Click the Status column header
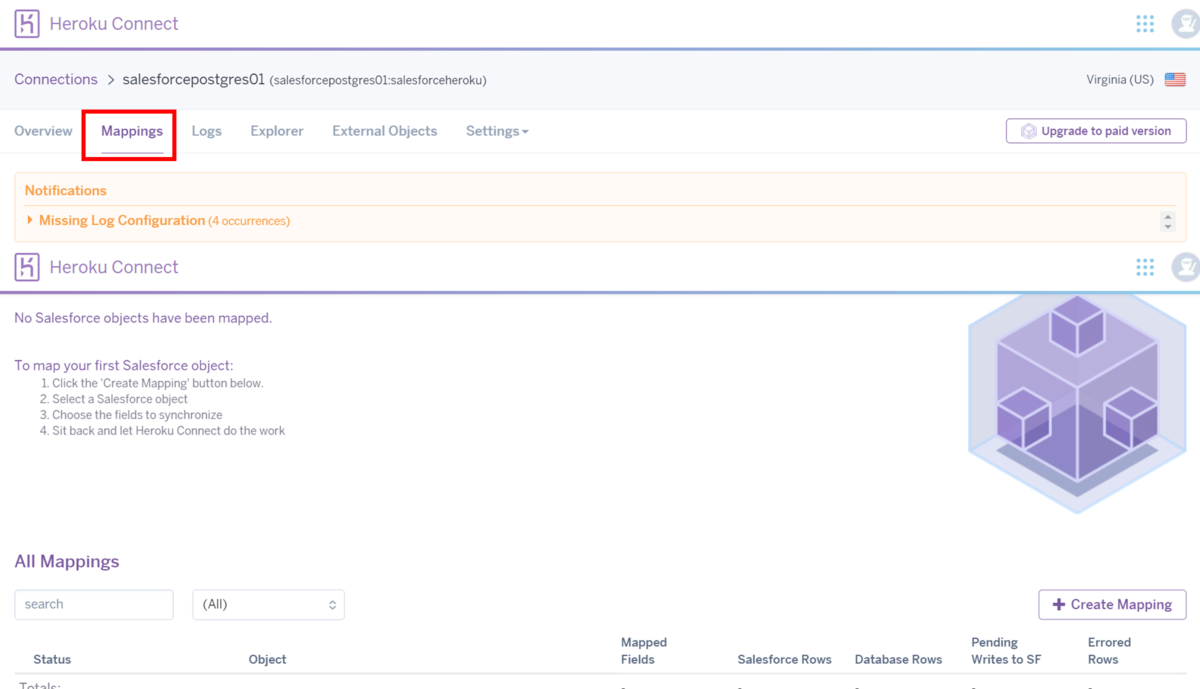Screen dimensions: 1200x689 (52, 660)
